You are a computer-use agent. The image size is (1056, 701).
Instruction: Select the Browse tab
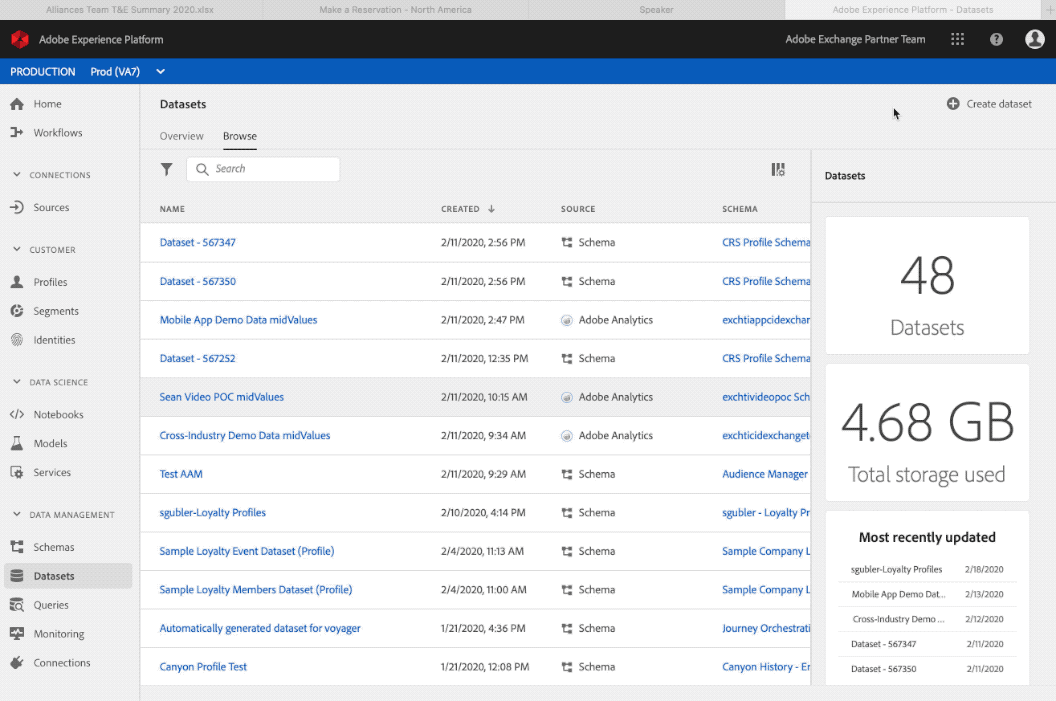239,136
